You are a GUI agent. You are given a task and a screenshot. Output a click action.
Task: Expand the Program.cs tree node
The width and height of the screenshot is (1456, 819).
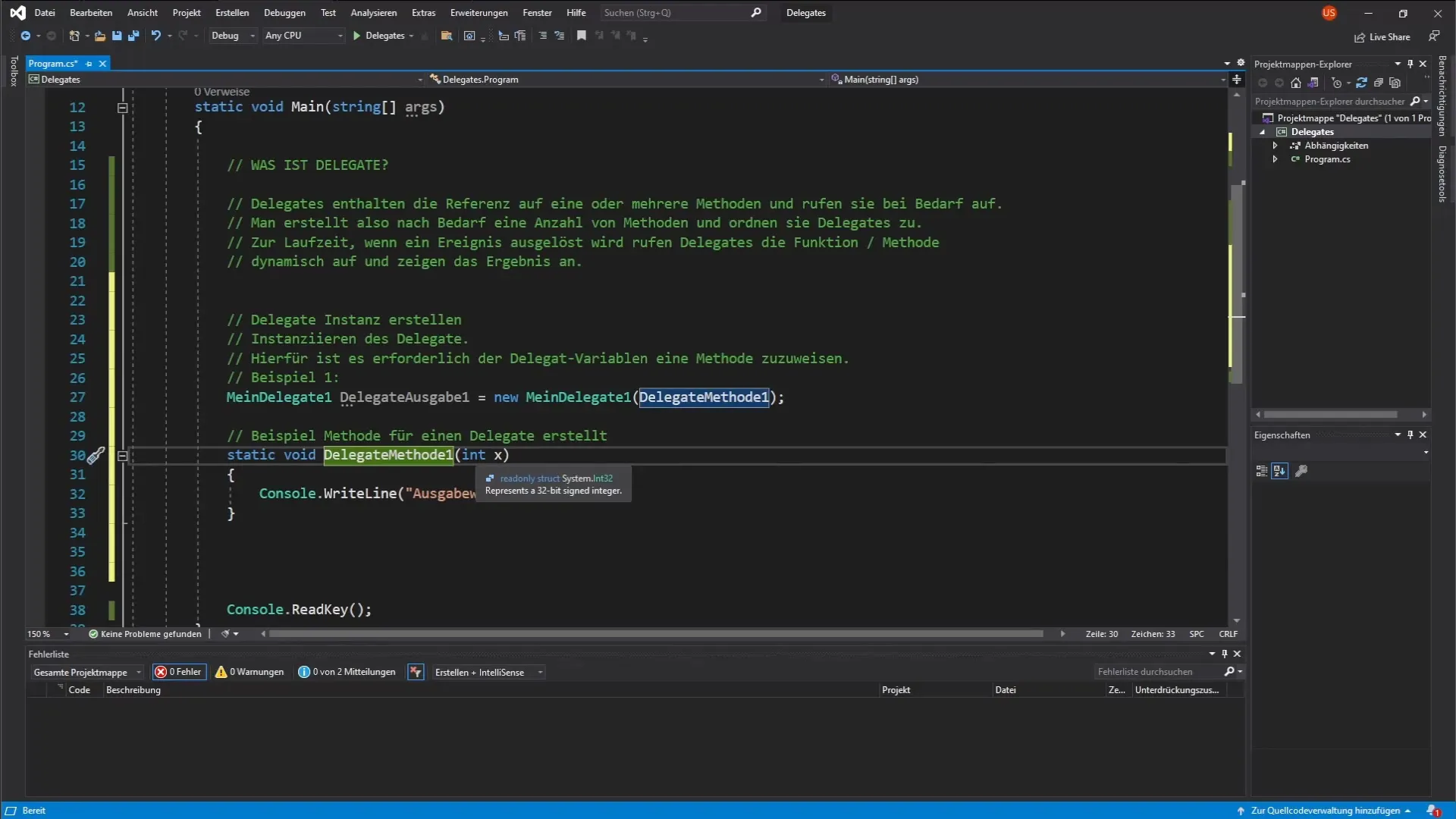pos(1276,159)
